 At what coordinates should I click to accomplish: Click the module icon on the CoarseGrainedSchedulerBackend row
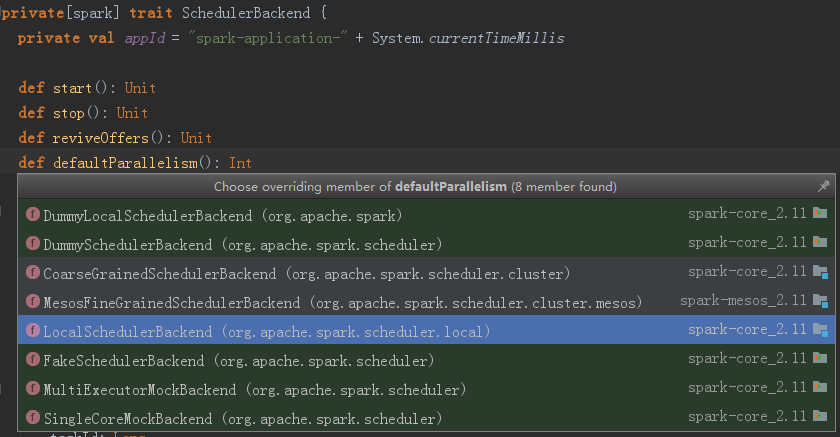pyautogui.click(x=820, y=272)
